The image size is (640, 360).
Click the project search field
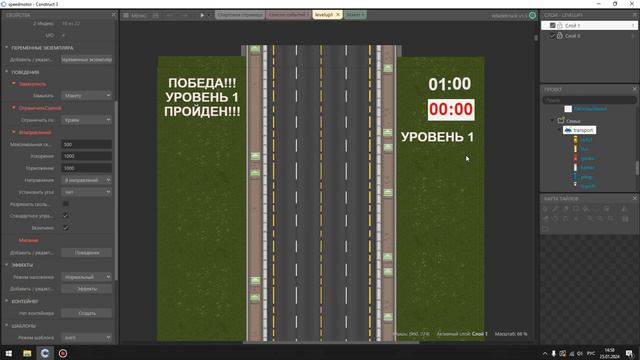(589, 100)
